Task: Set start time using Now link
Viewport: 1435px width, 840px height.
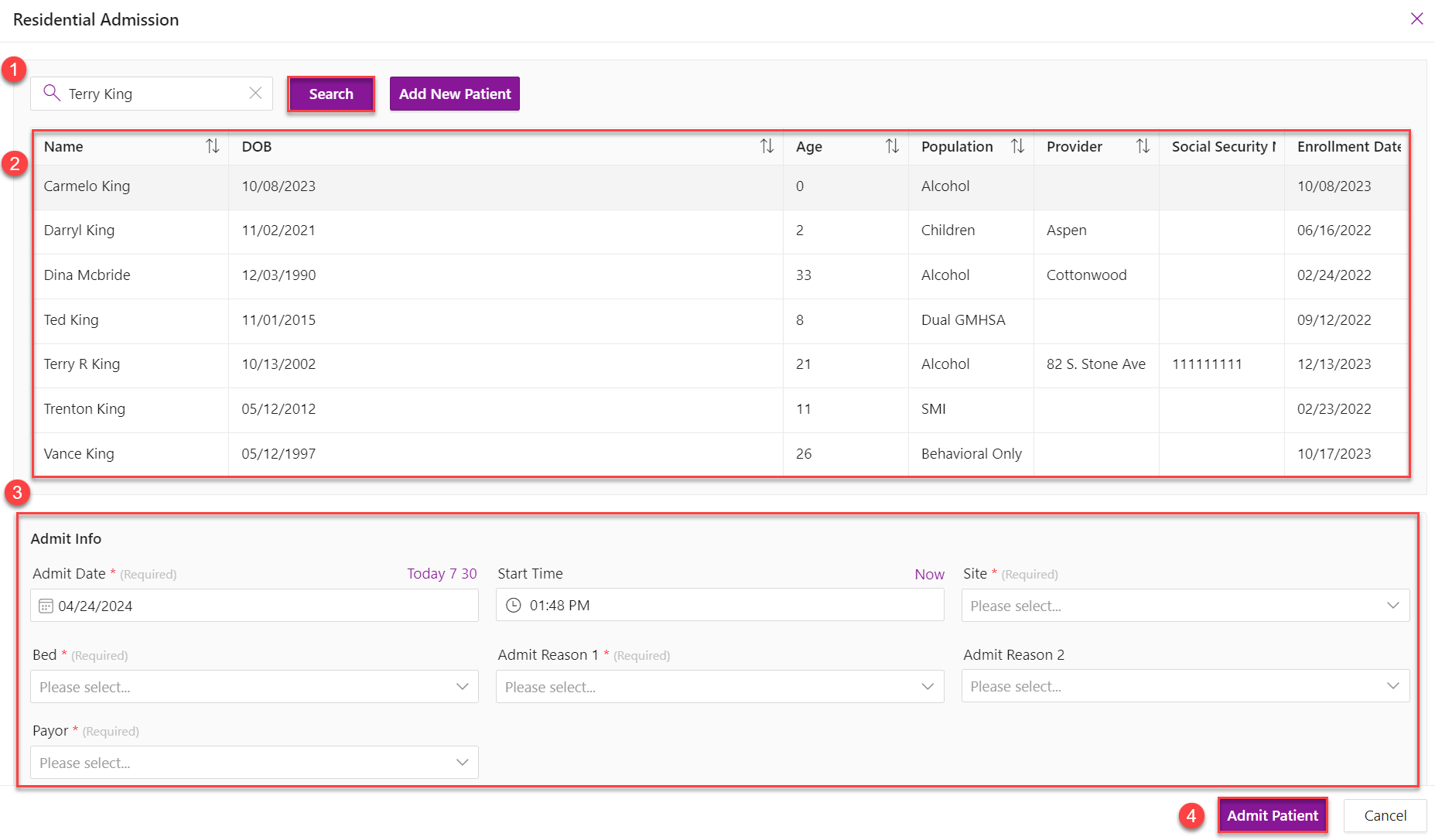Action: pyautogui.click(x=929, y=574)
